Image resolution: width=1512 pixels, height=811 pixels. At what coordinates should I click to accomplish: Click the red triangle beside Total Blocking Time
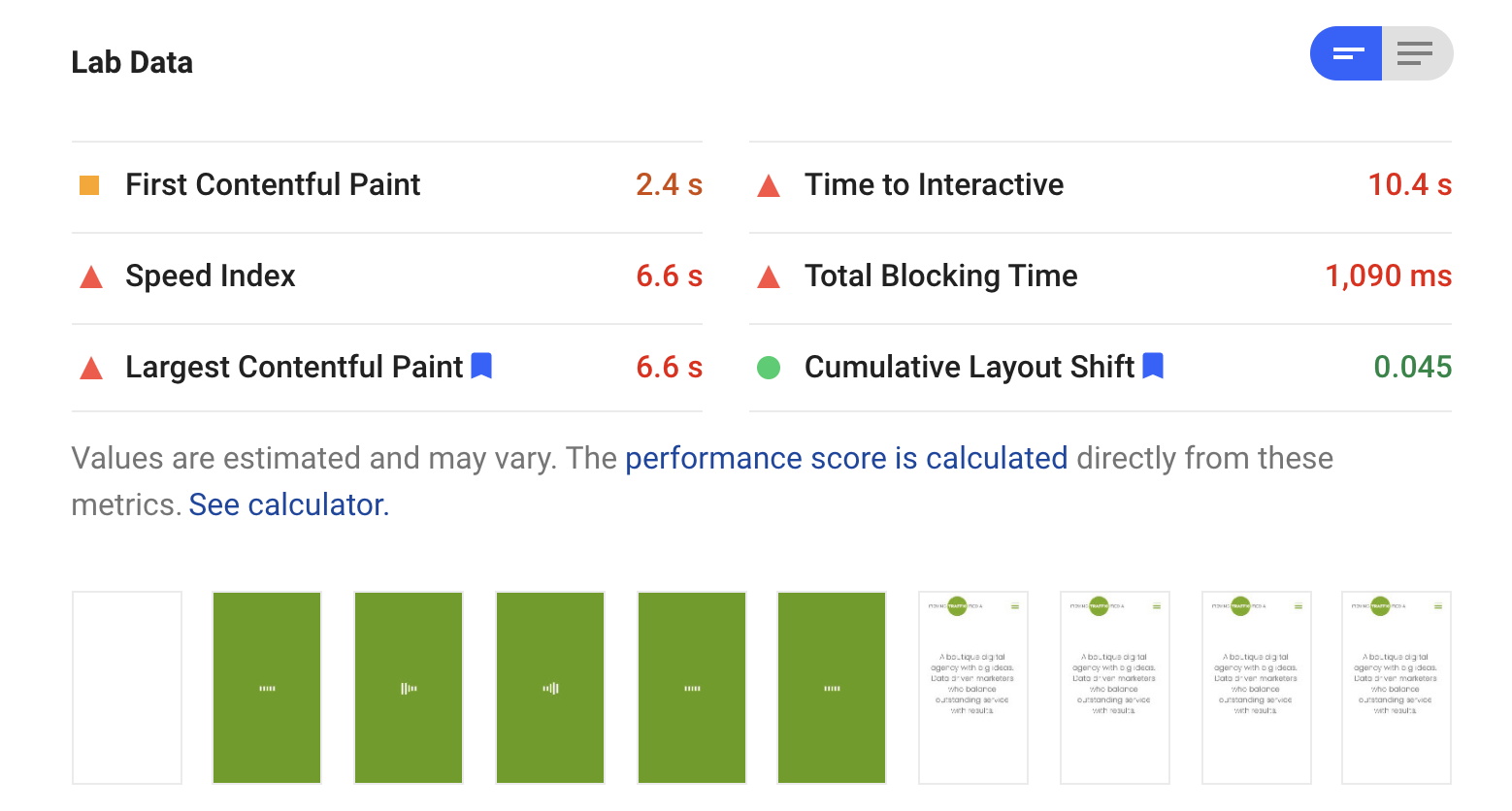click(x=769, y=276)
